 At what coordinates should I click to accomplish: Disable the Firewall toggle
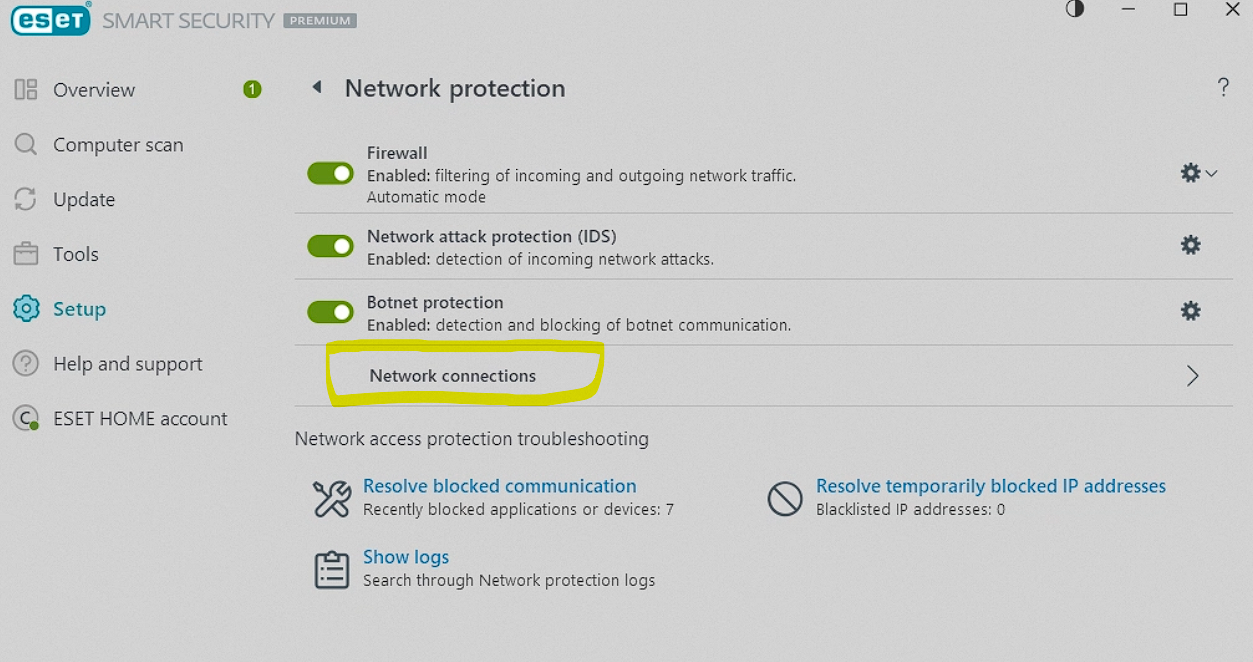coord(330,174)
